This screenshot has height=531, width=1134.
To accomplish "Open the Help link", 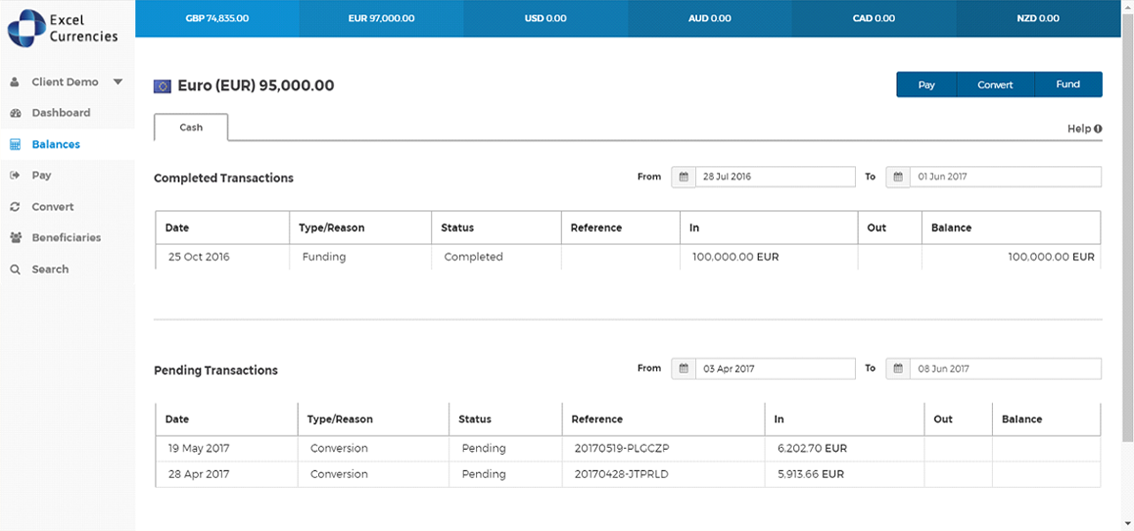I will [1084, 129].
